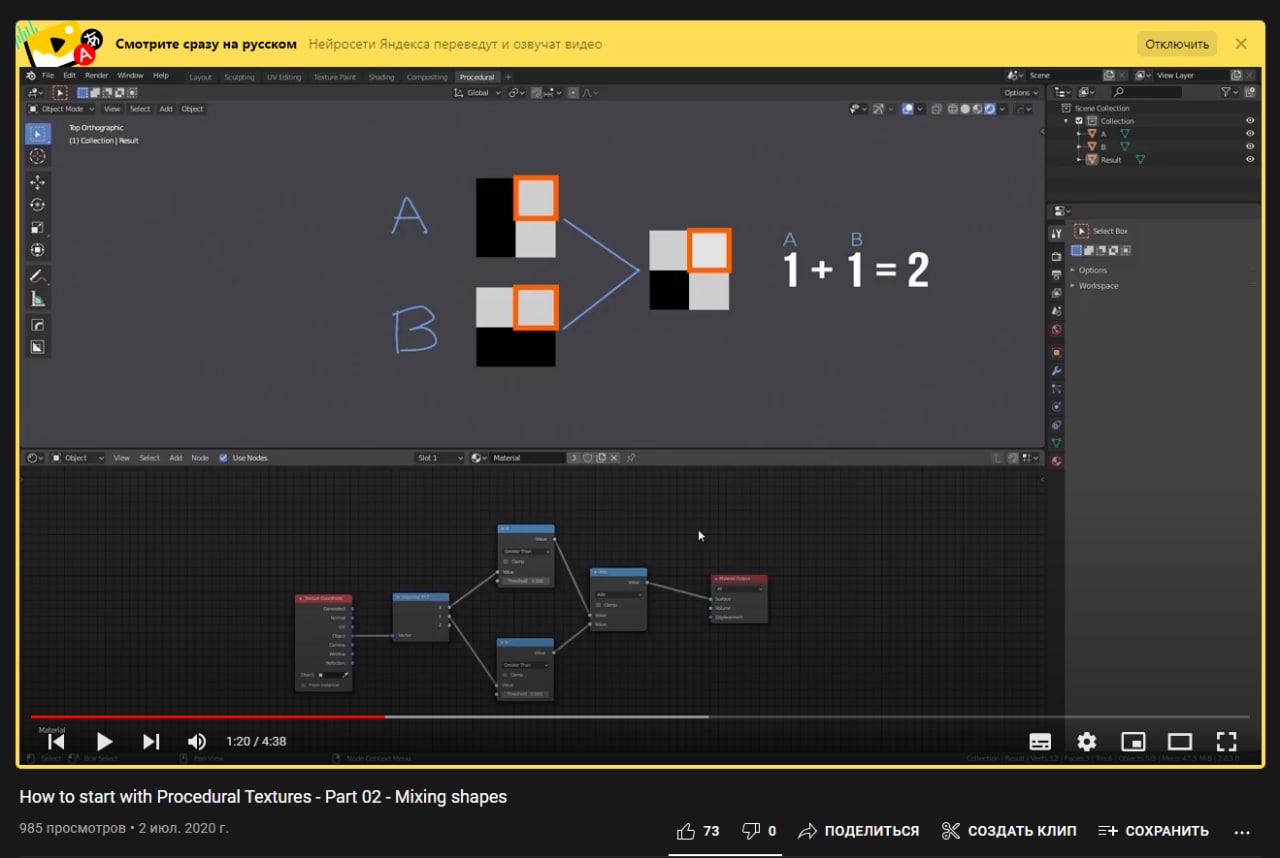Click the Отключить button in banner
Image resolution: width=1280 pixels, height=858 pixels.
click(x=1177, y=44)
